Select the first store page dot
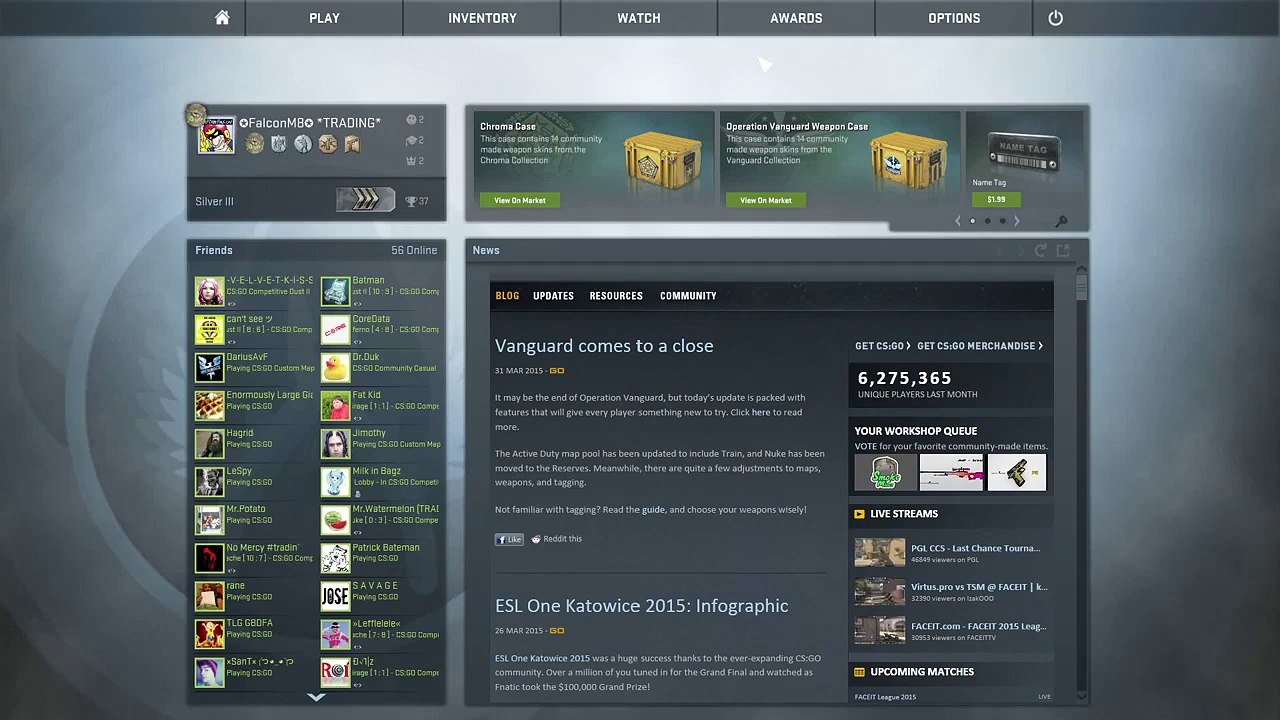Screen dimensions: 1280x720 click(x=972, y=221)
